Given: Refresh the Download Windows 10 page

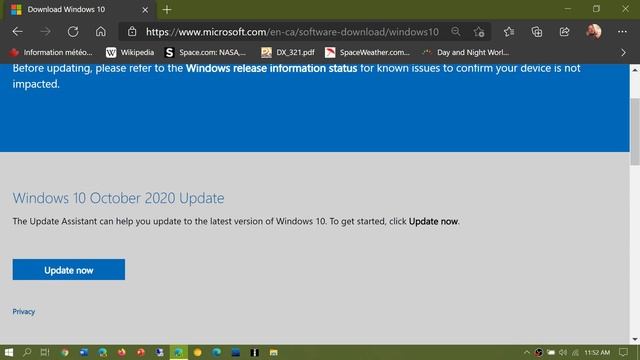Looking at the screenshot, I should click(x=73, y=32).
